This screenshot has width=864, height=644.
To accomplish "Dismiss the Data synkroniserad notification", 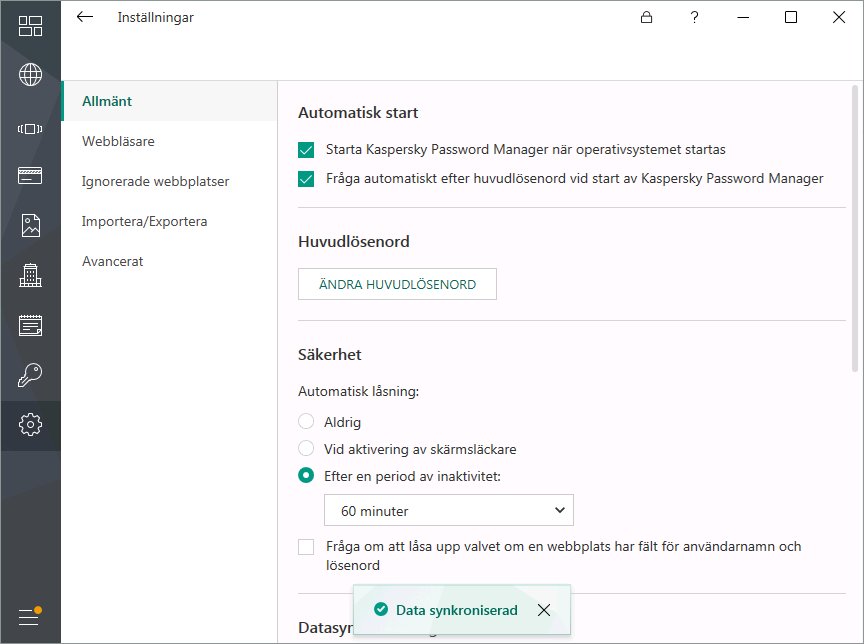I will [x=544, y=610].
